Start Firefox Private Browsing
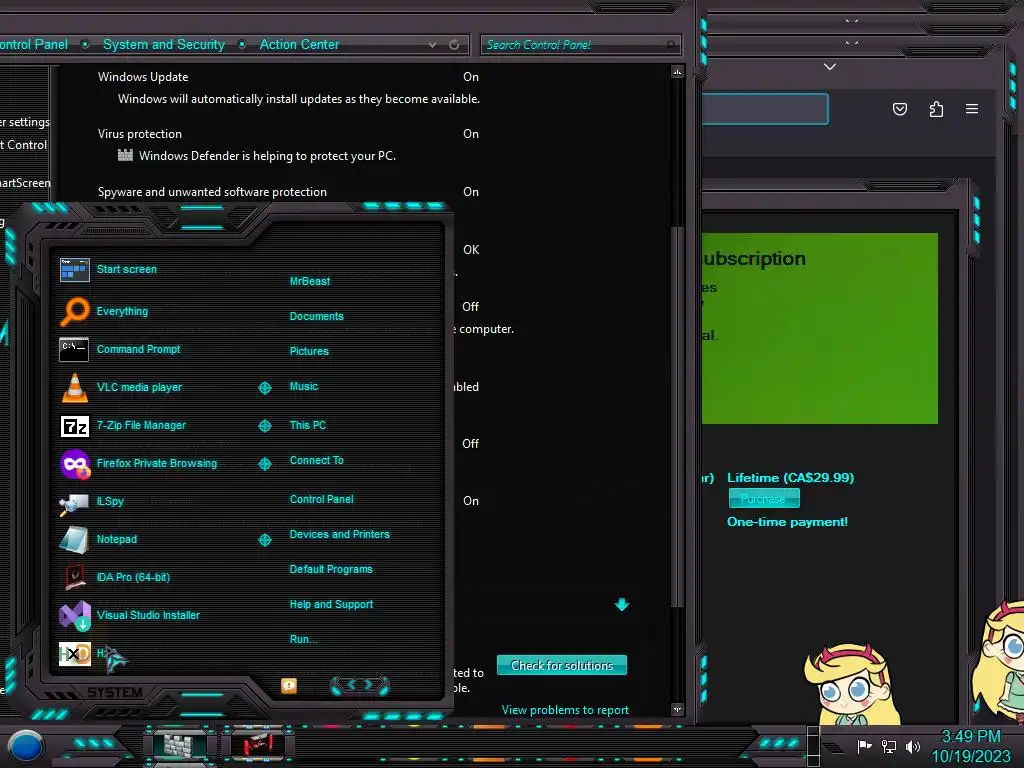 pos(138,463)
